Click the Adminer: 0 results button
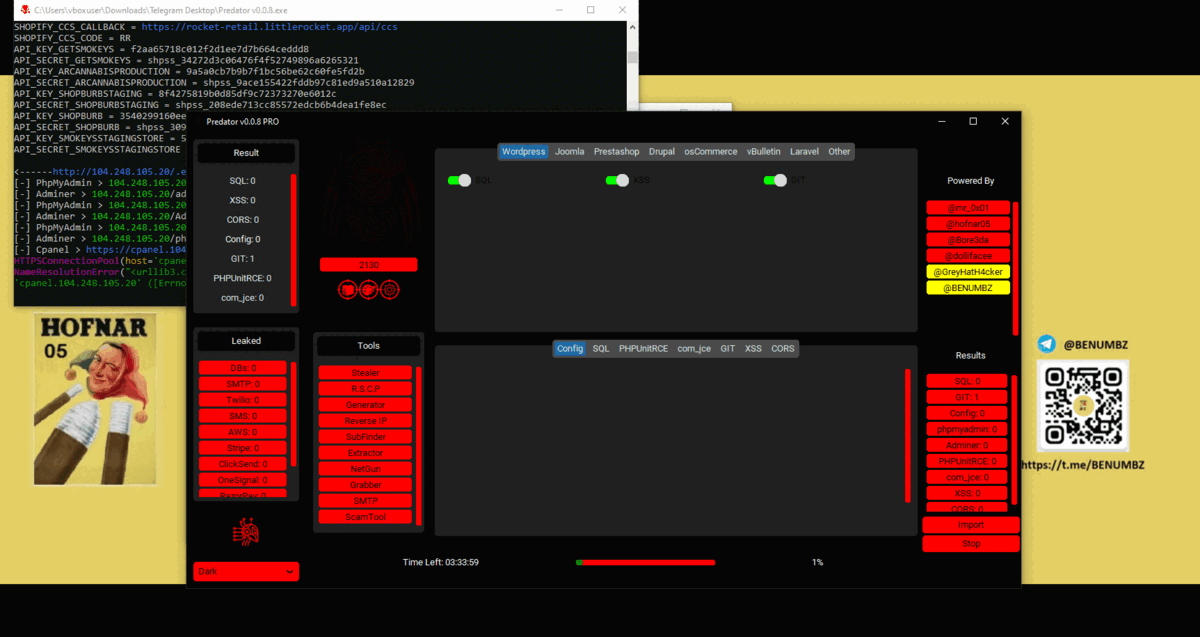This screenshot has height=637, width=1200. (x=967, y=445)
